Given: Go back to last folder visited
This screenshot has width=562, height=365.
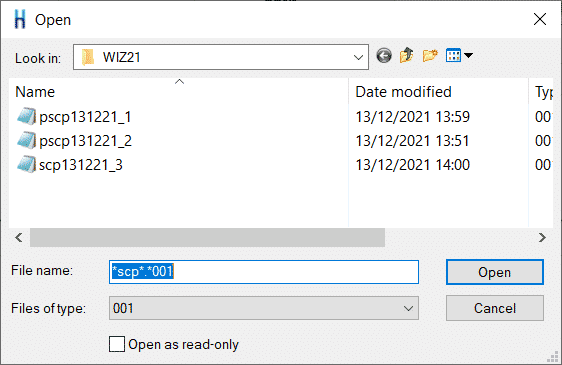Looking at the screenshot, I should (x=384, y=56).
